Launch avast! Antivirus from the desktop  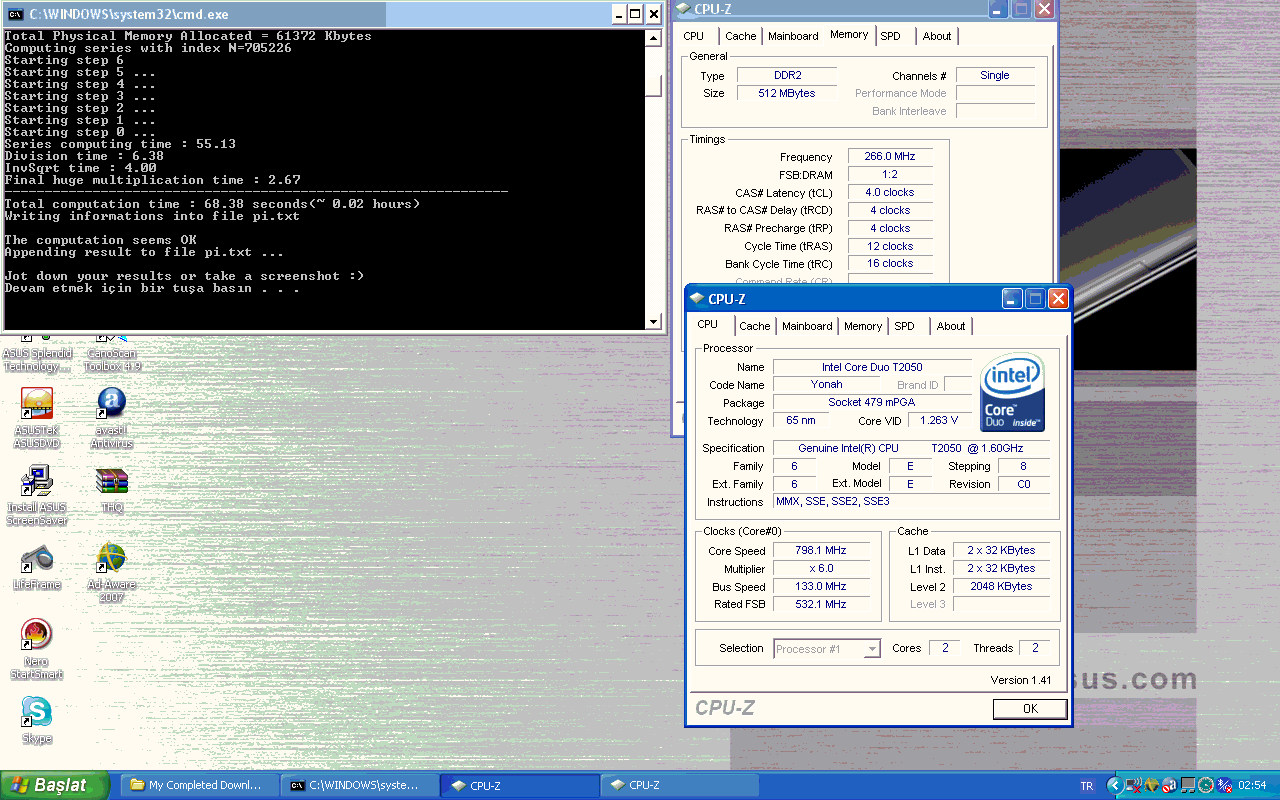tap(111, 418)
